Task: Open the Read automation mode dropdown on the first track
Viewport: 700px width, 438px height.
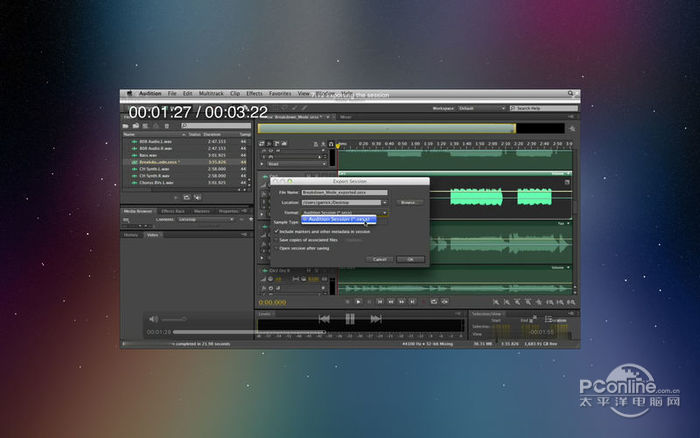Action: [x=296, y=164]
